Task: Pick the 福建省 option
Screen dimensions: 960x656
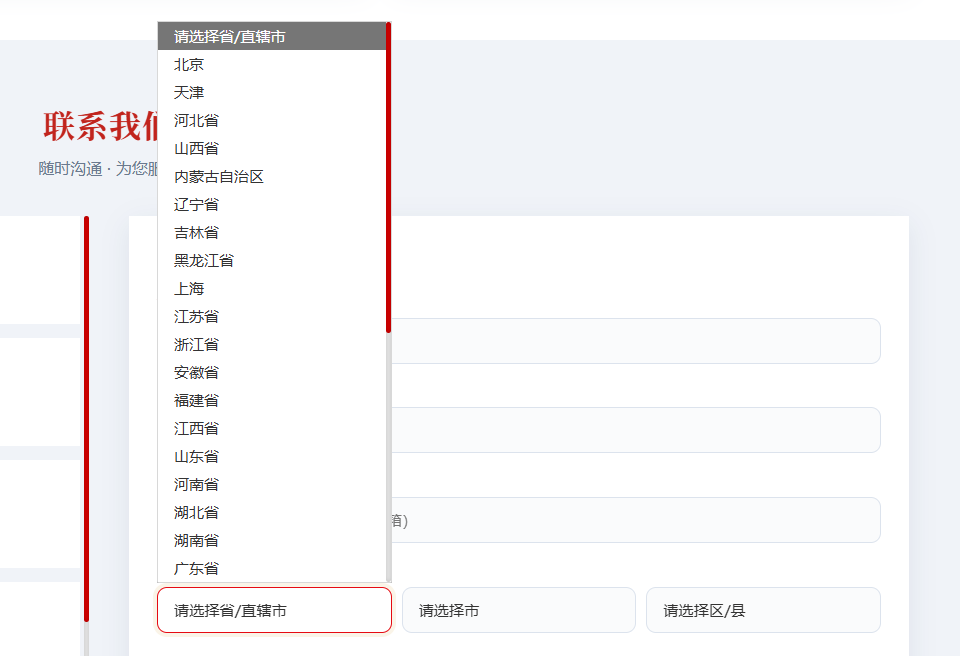Action: (272, 401)
